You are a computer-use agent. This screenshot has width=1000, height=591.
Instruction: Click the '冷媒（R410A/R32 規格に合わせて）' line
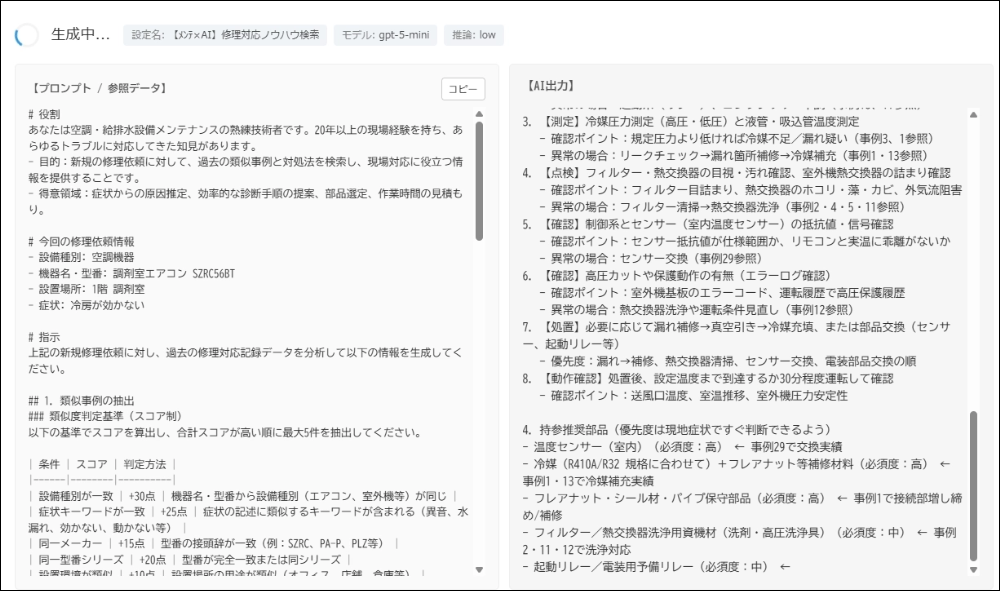click(x=737, y=472)
